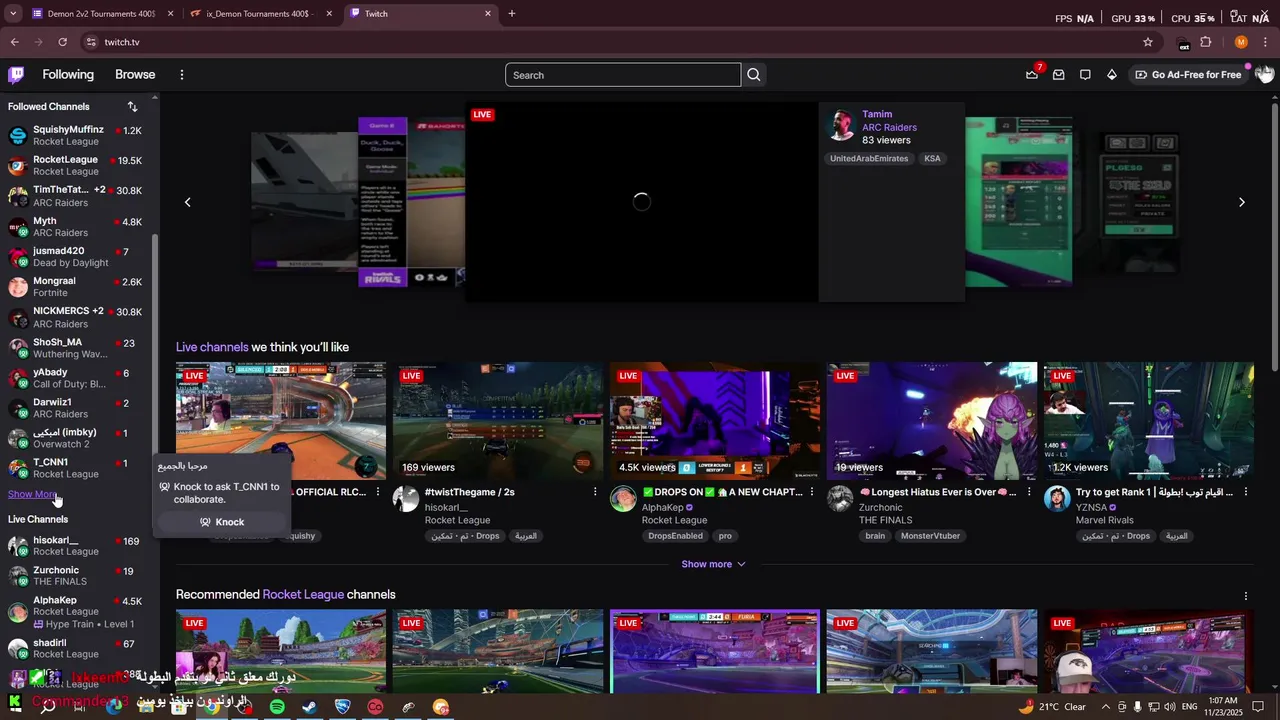
Task: Expand followed channels with Show More
Action: [33, 494]
